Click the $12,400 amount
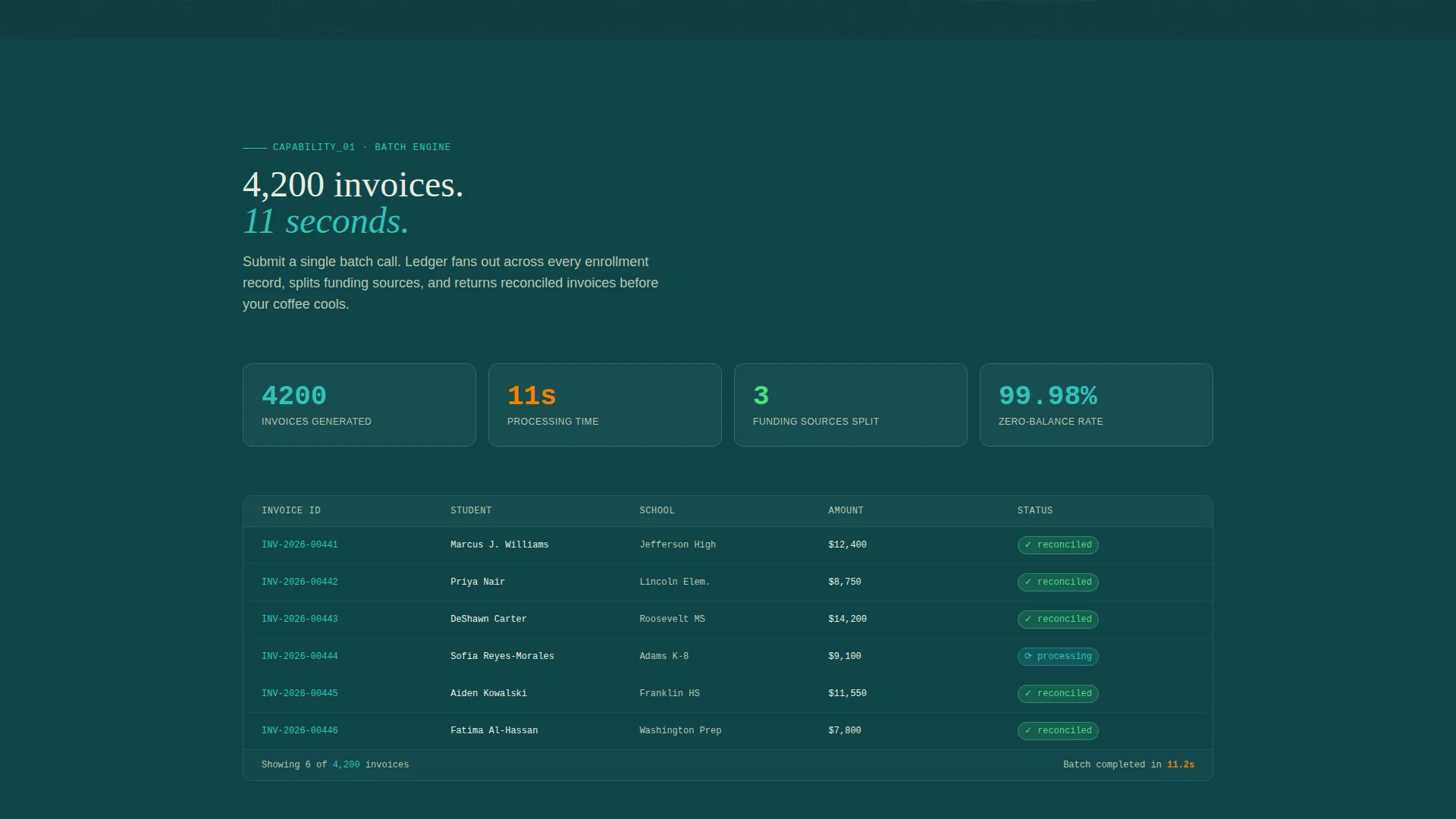Image resolution: width=1456 pixels, height=819 pixels. pos(847,544)
